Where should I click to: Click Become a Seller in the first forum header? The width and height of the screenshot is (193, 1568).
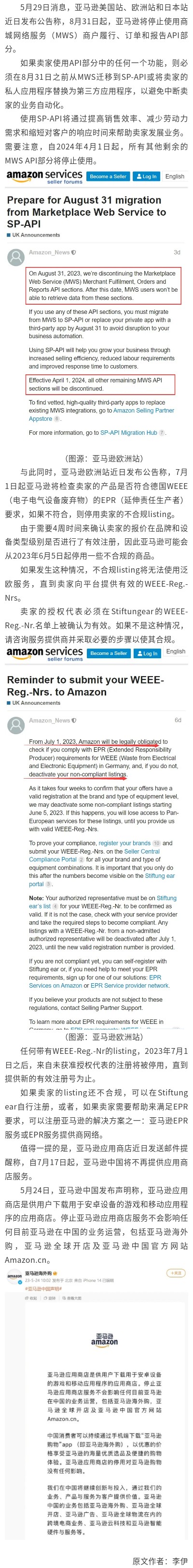108,177
